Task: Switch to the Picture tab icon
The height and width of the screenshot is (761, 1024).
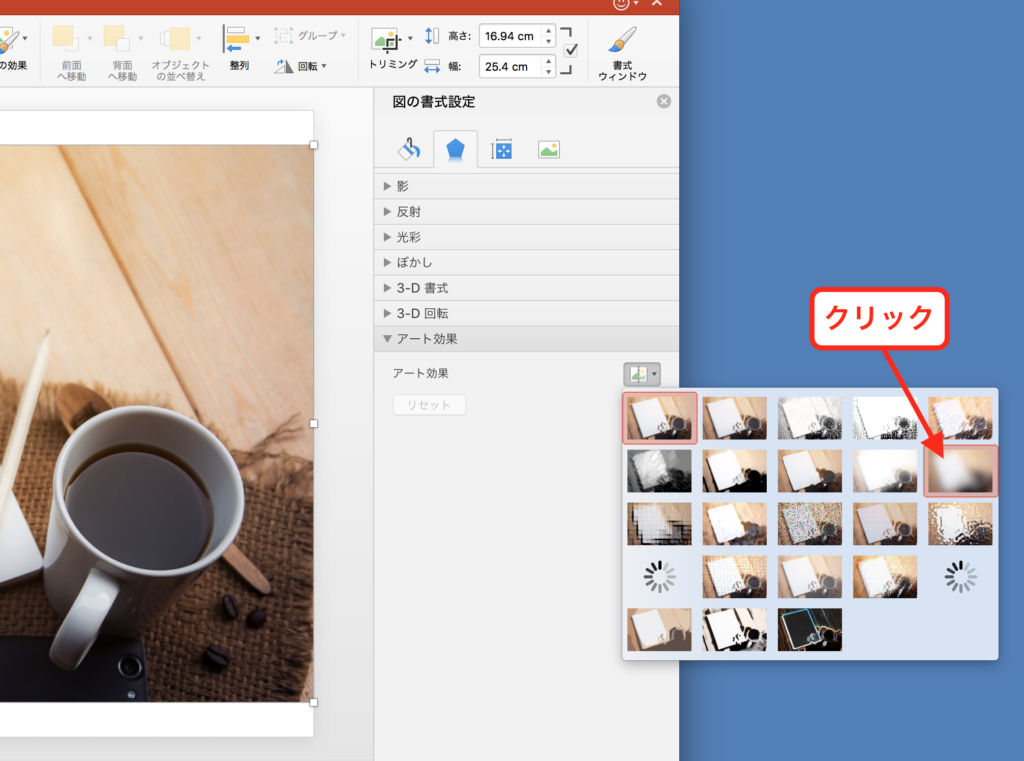Action: click(x=548, y=149)
